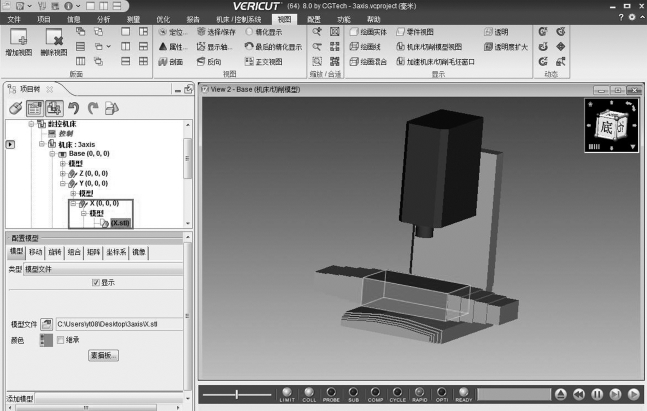Click the 模型文件 path input field
The width and height of the screenshot is (647, 411).
pos(118,324)
